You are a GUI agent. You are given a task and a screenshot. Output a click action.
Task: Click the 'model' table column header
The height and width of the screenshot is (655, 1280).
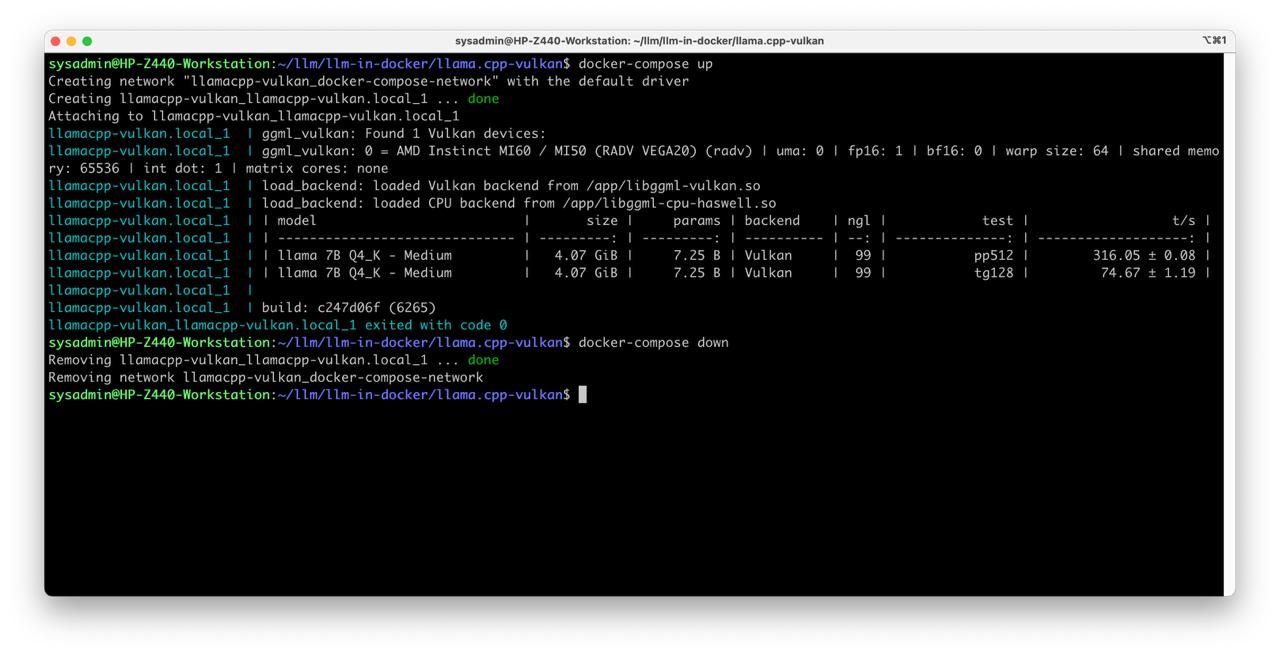pyautogui.click(x=297, y=221)
